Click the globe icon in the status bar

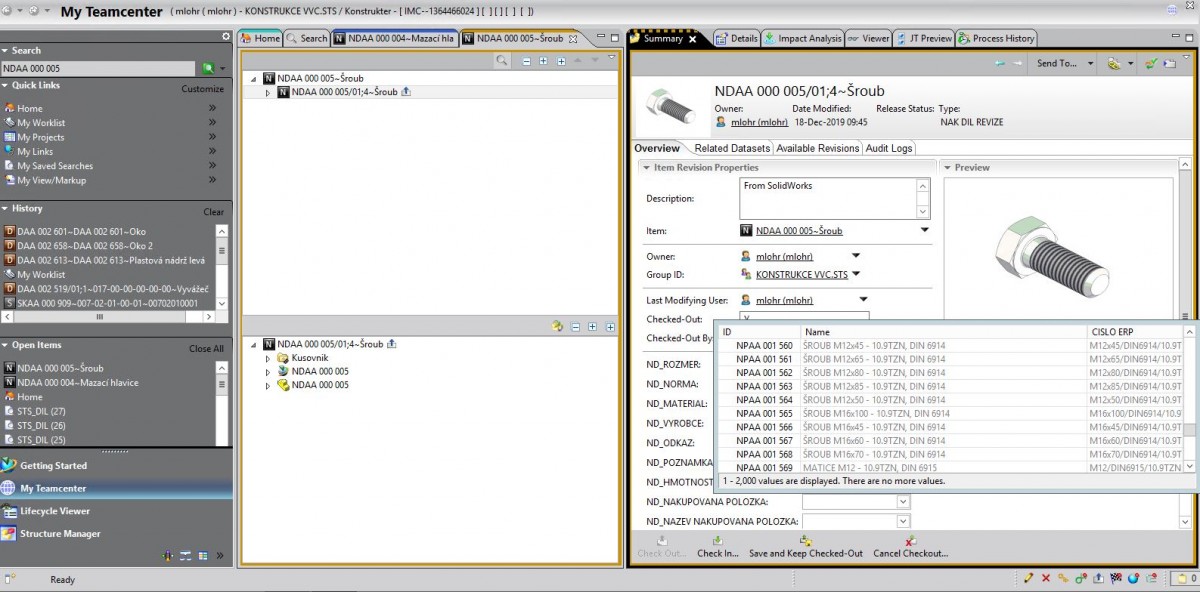tap(1133, 578)
